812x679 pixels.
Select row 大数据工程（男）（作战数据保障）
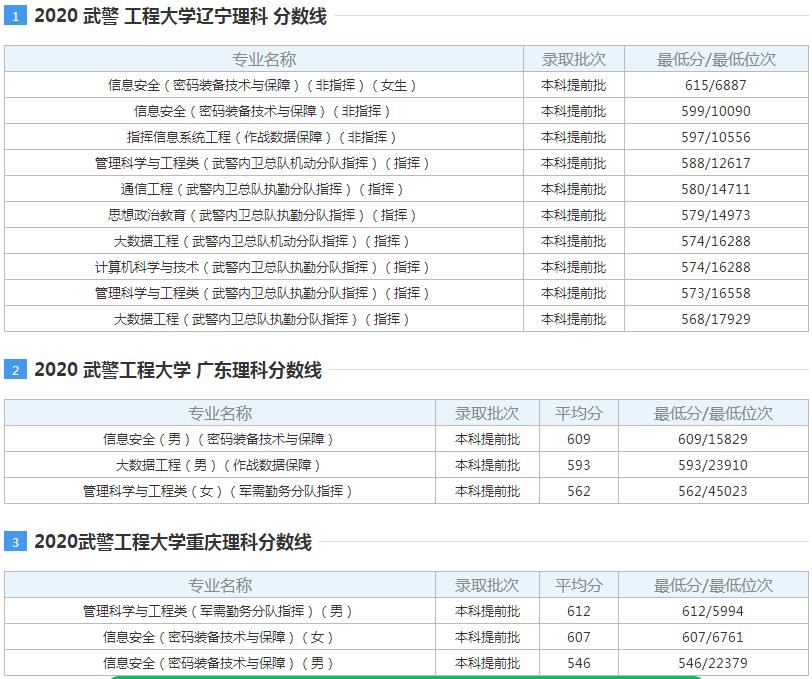pos(406,465)
